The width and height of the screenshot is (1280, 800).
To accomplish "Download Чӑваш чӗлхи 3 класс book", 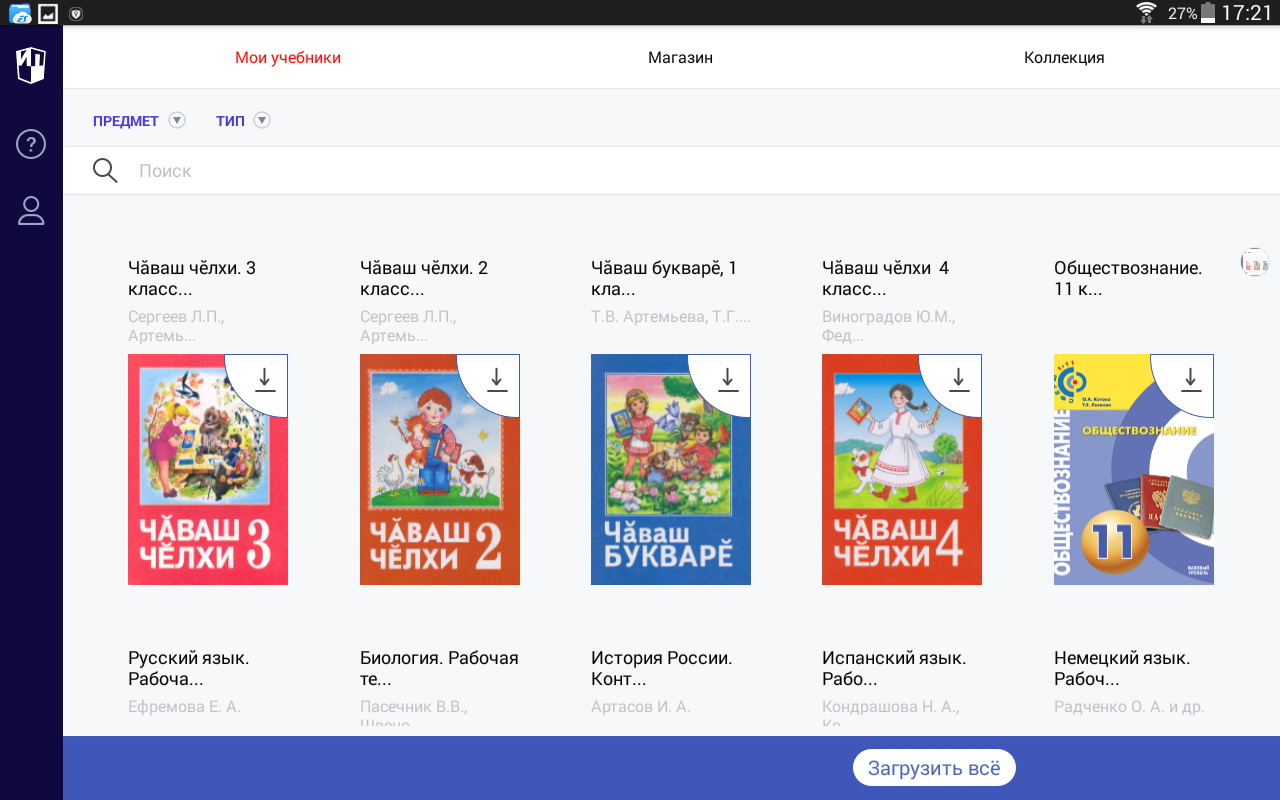I will pos(265,379).
